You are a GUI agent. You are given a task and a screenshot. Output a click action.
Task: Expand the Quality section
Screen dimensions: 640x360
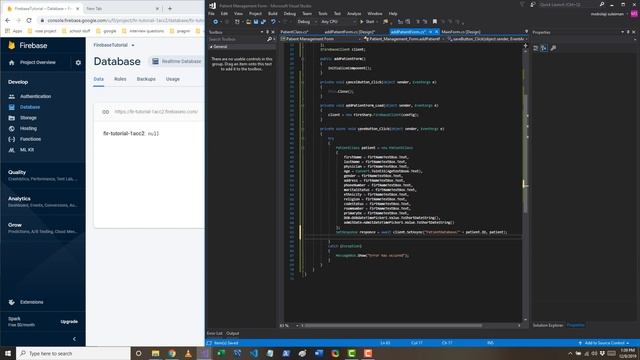(42, 175)
